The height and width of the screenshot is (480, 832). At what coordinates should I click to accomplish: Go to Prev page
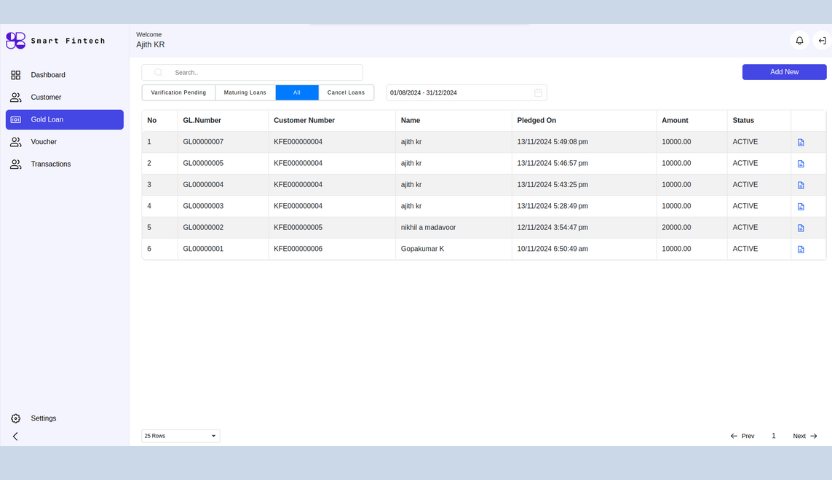(x=742, y=436)
